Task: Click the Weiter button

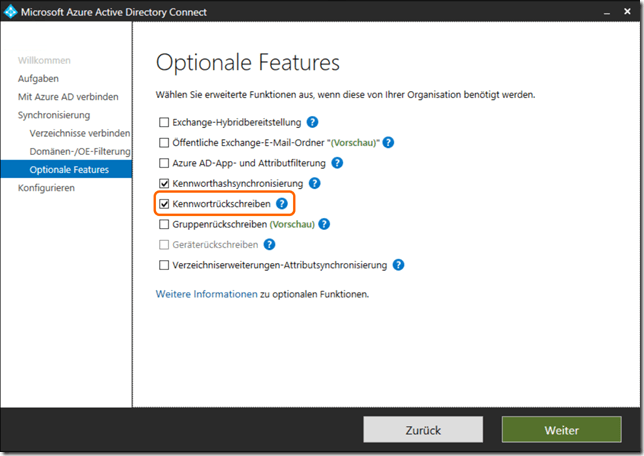Action: point(561,430)
